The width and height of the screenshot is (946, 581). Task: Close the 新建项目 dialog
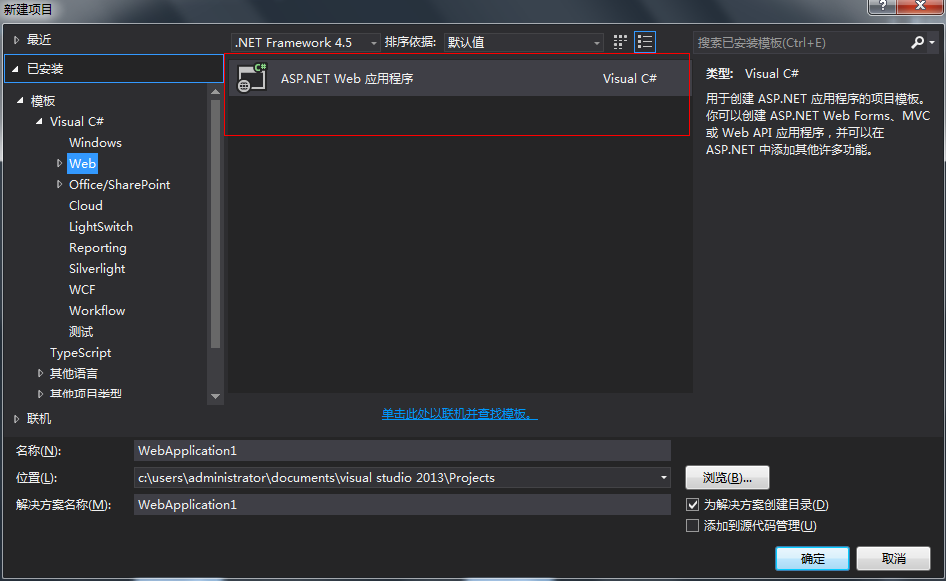pyautogui.click(x=919, y=6)
